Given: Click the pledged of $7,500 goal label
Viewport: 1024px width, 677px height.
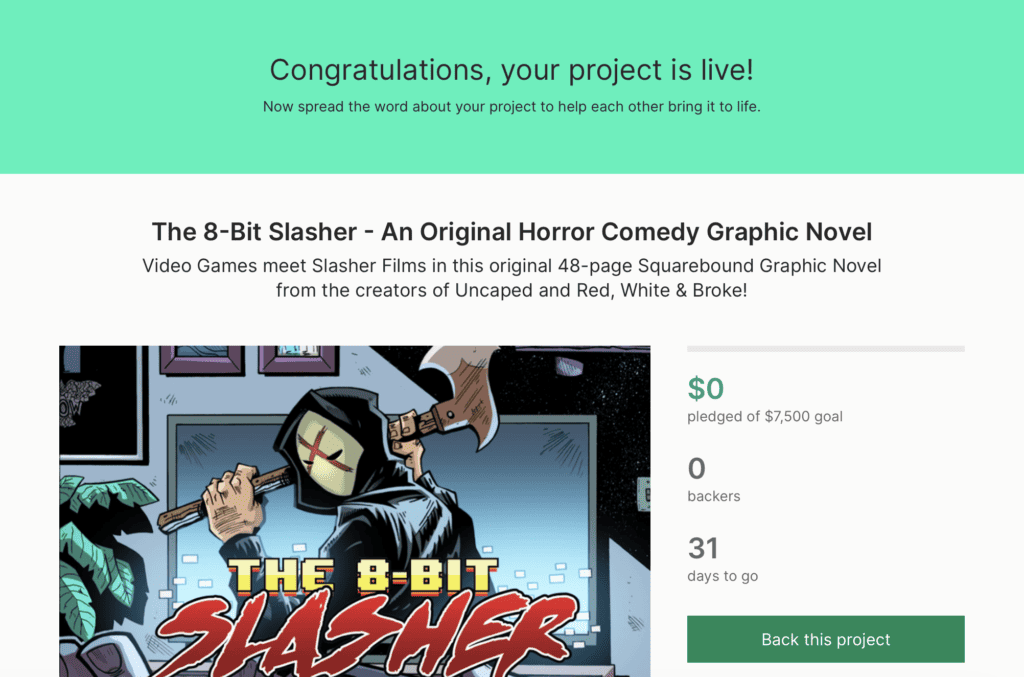Looking at the screenshot, I should click(x=765, y=417).
